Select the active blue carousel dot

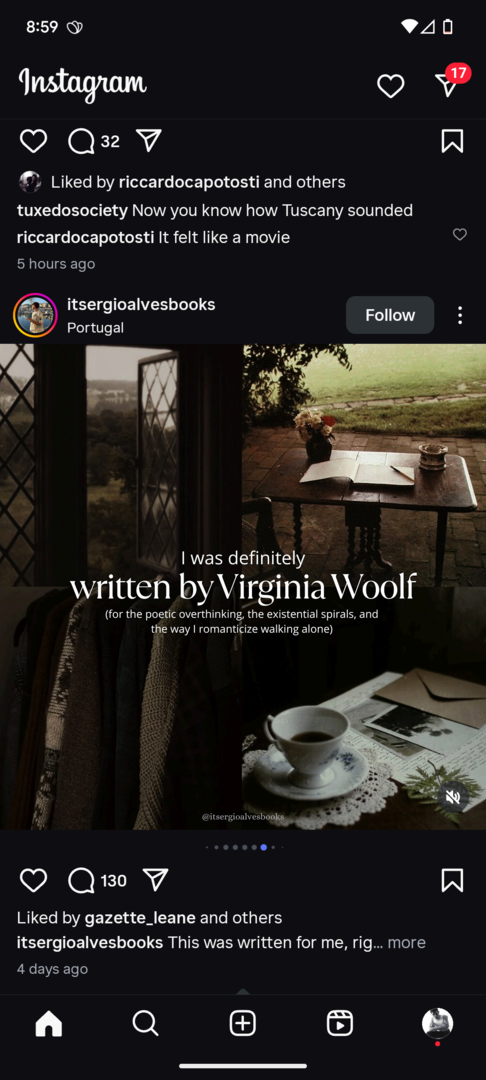[x=264, y=847]
